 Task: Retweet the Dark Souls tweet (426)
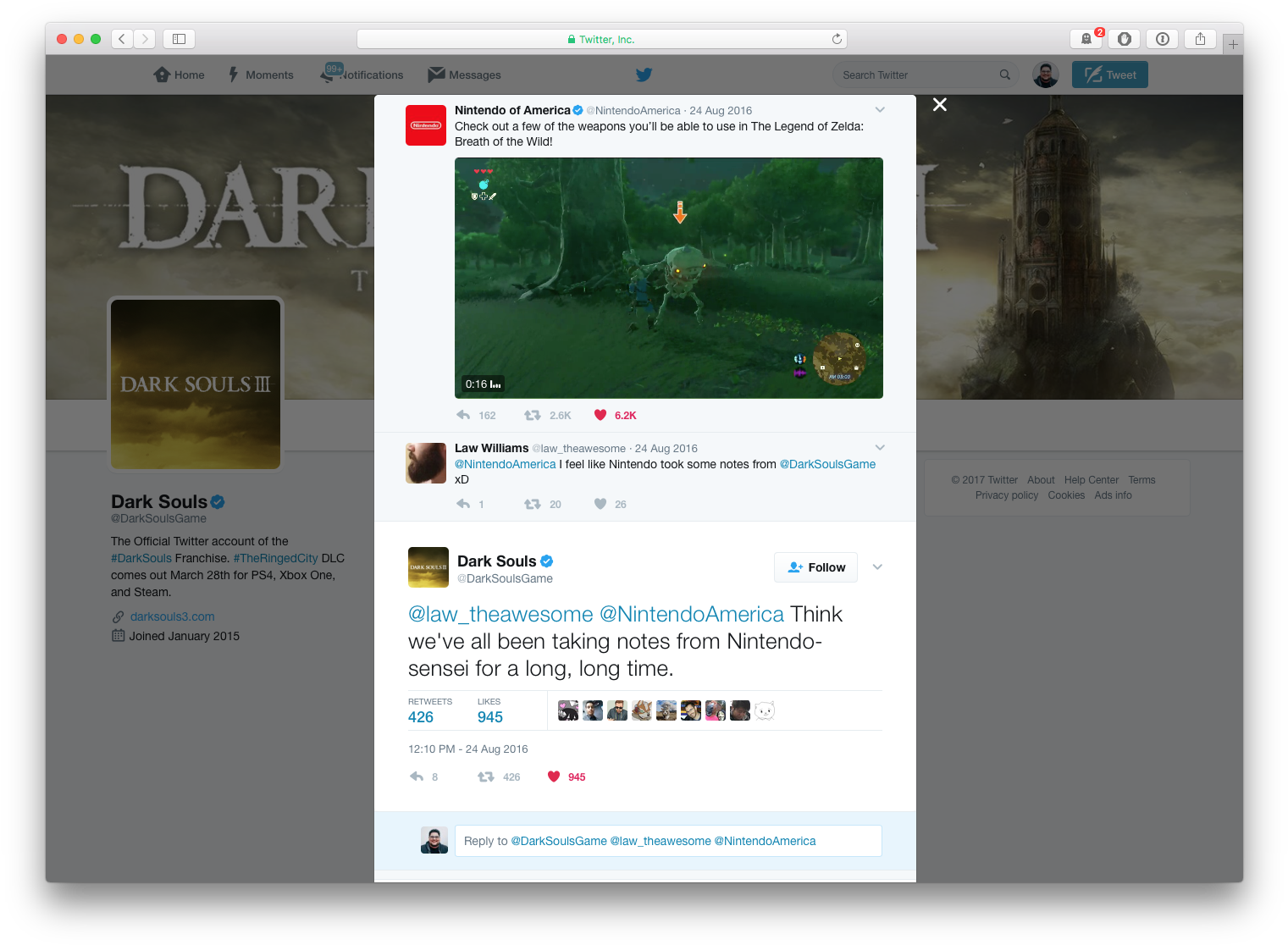click(486, 776)
